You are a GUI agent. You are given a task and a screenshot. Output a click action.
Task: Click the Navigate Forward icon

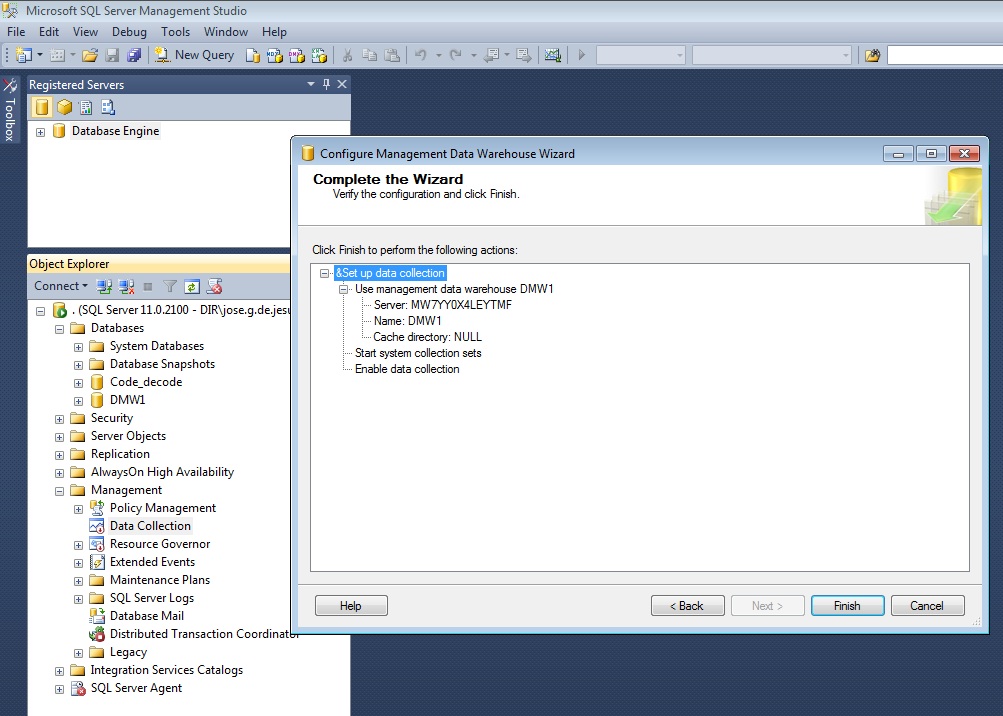(x=523, y=55)
